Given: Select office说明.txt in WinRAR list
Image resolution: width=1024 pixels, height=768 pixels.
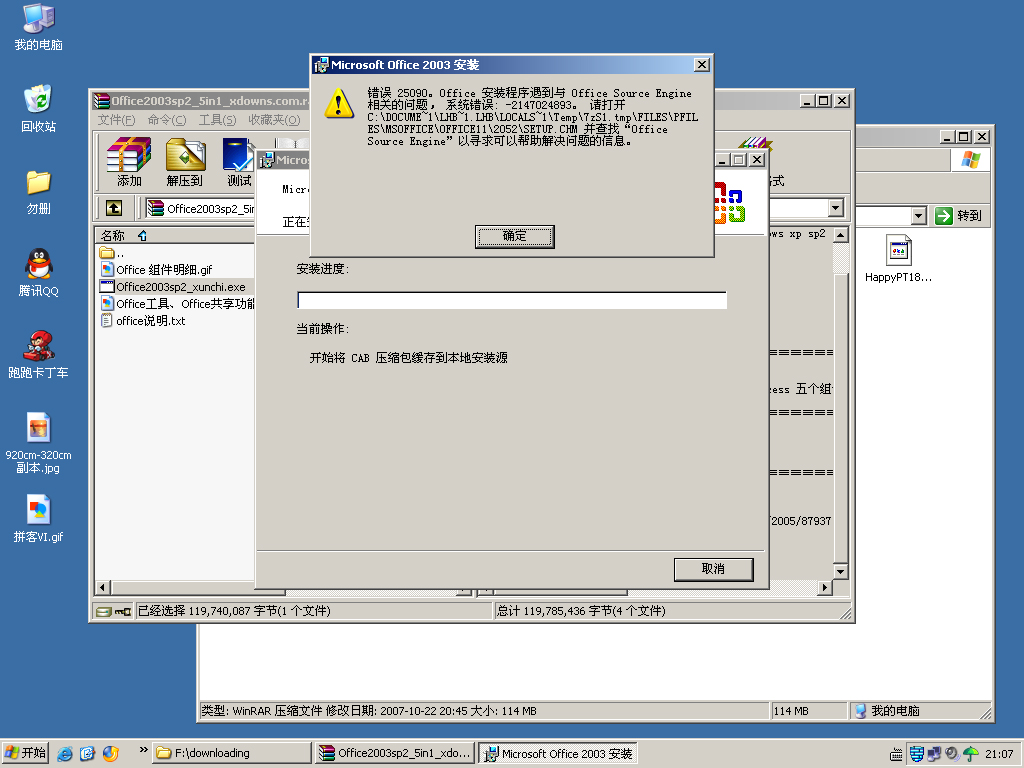Looking at the screenshot, I should (143, 321).
